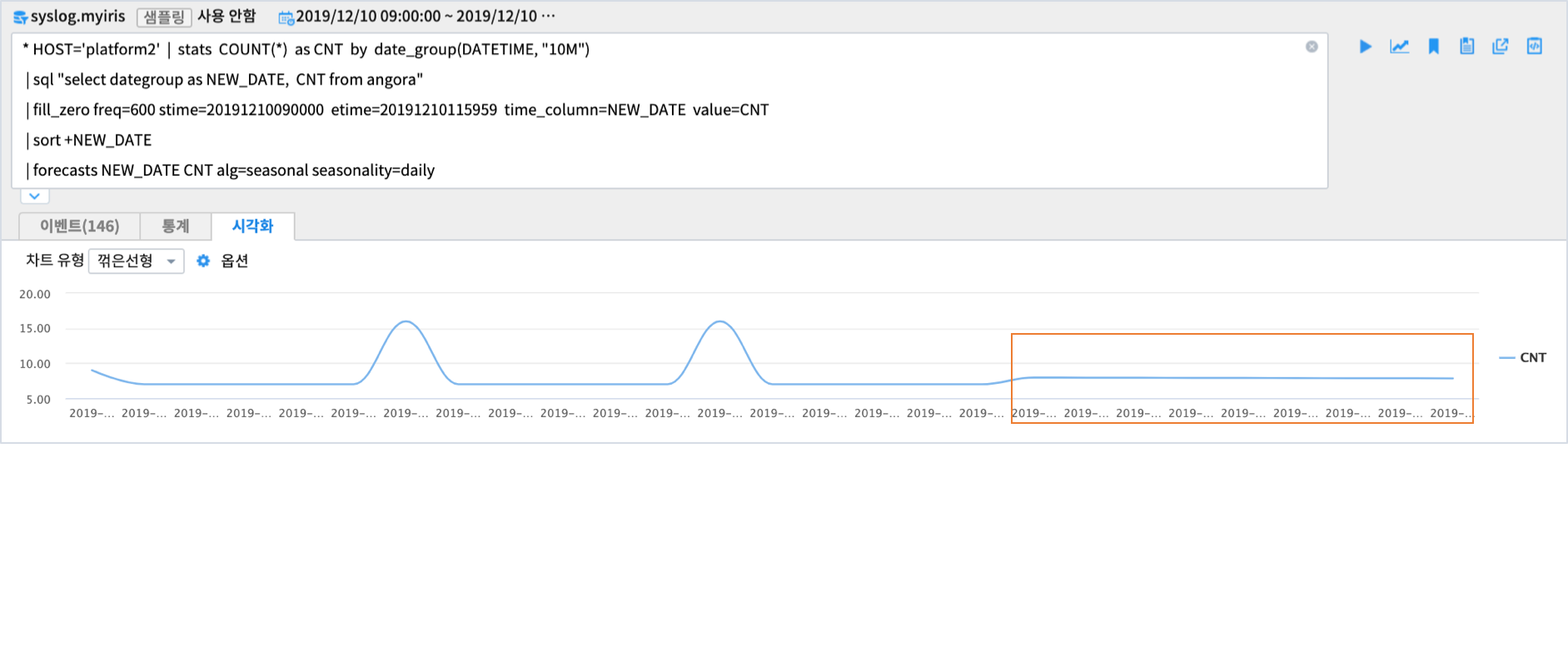Click inside the query editor text area
This screenshot has height=647, width=1568.
pos(670,110)
